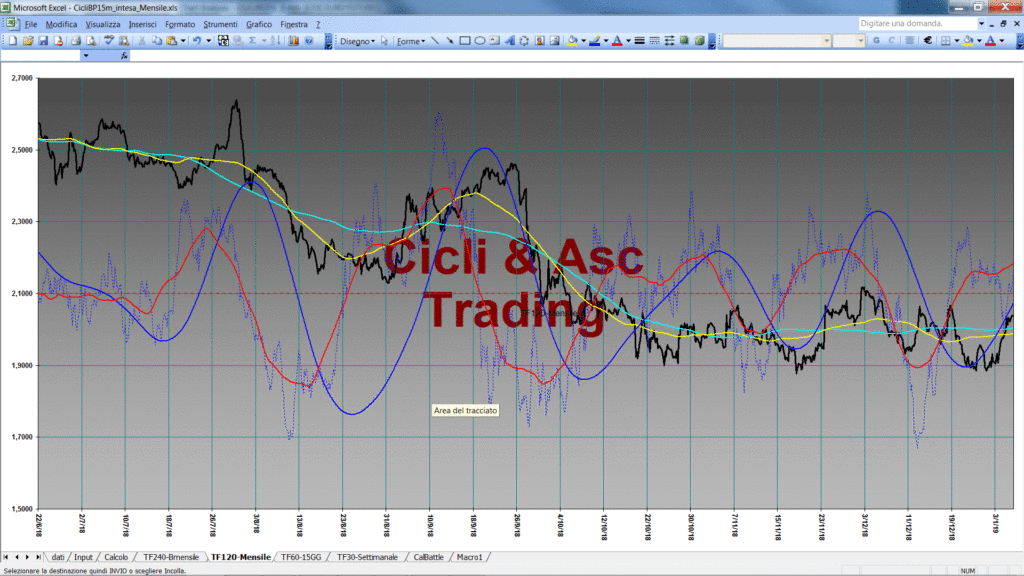Expand the Borders dropdown arrow

click(957, 40)
